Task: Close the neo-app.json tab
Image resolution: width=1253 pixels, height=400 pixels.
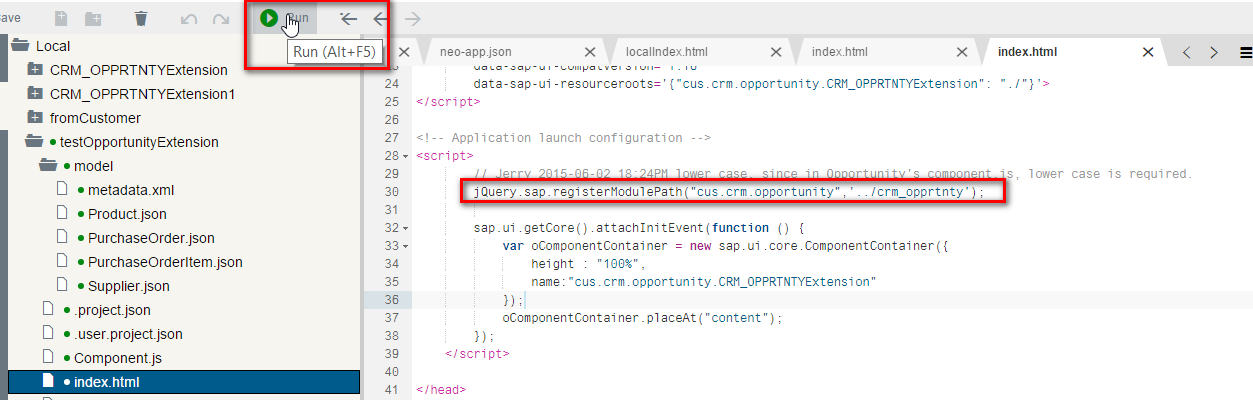Action: 590,52
